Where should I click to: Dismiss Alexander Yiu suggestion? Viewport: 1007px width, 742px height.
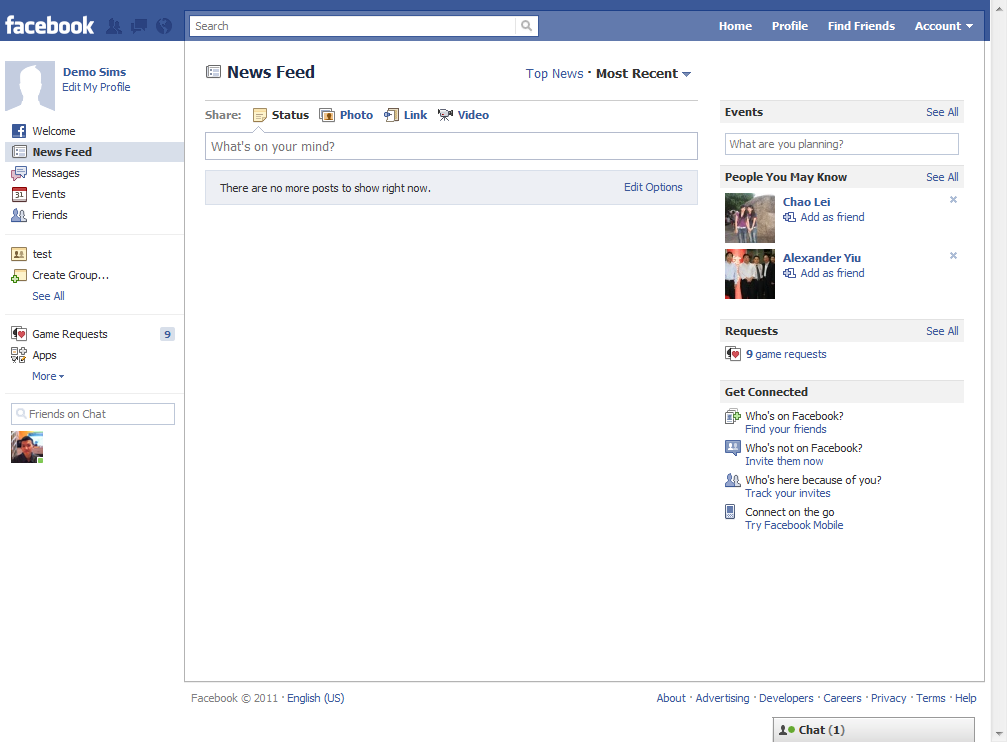point(954,256)
